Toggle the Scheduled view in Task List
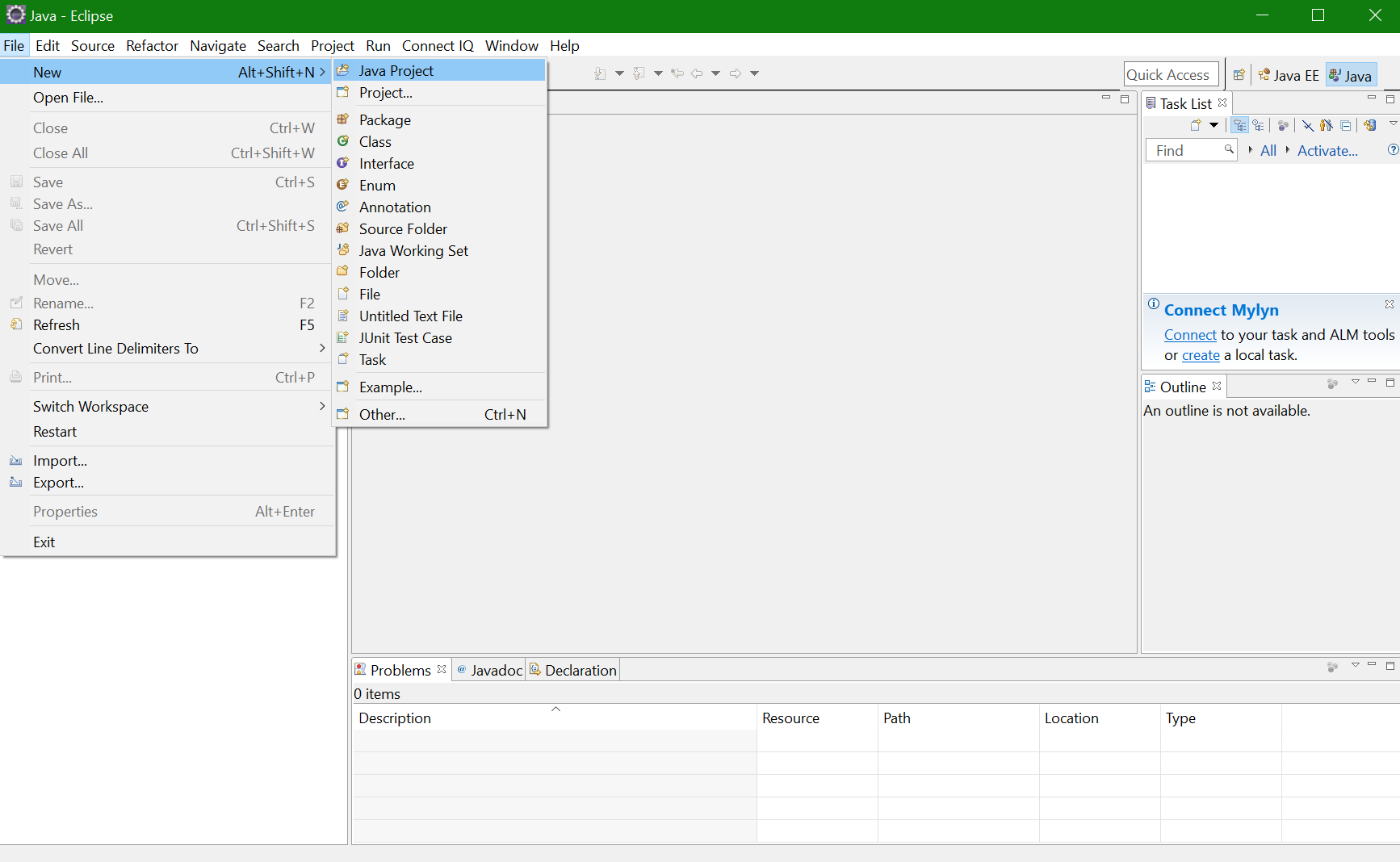Screen dimensions: 1400x862 [x=1258, y=125]
